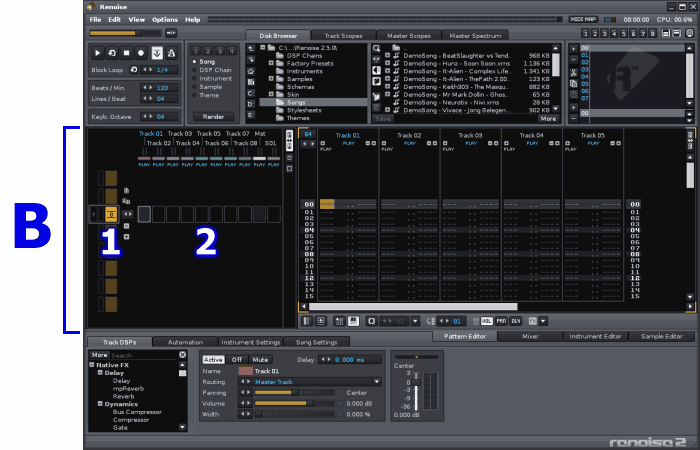Select drive D: in Disk Browser
Viewport: 700px width, 450px height.
pyautogui.click(x=251, y=104)
